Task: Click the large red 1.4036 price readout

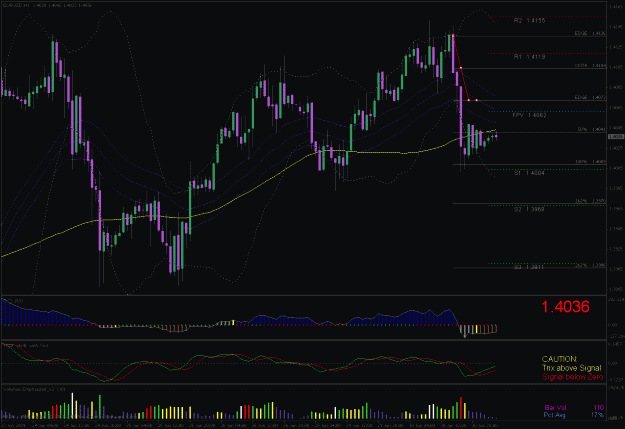Action: click(x=565, y=307)
